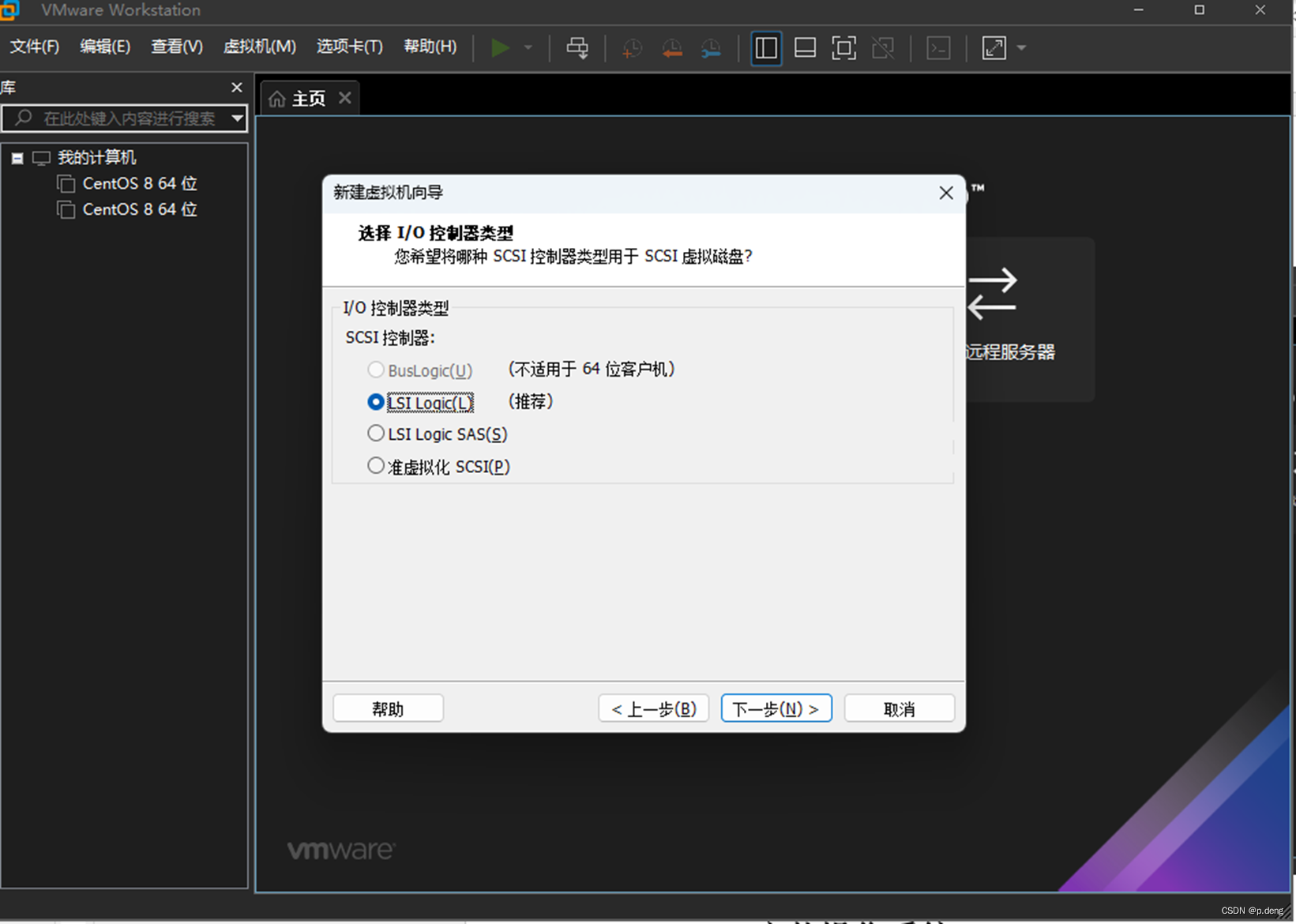Select 我的计算机 in the library tree
This screenshot has width=1296, height=924.
coord(96,157)
